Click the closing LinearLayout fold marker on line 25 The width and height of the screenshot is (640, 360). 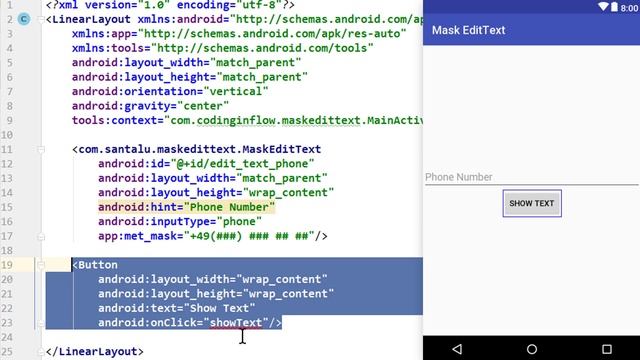coord(41,351)
